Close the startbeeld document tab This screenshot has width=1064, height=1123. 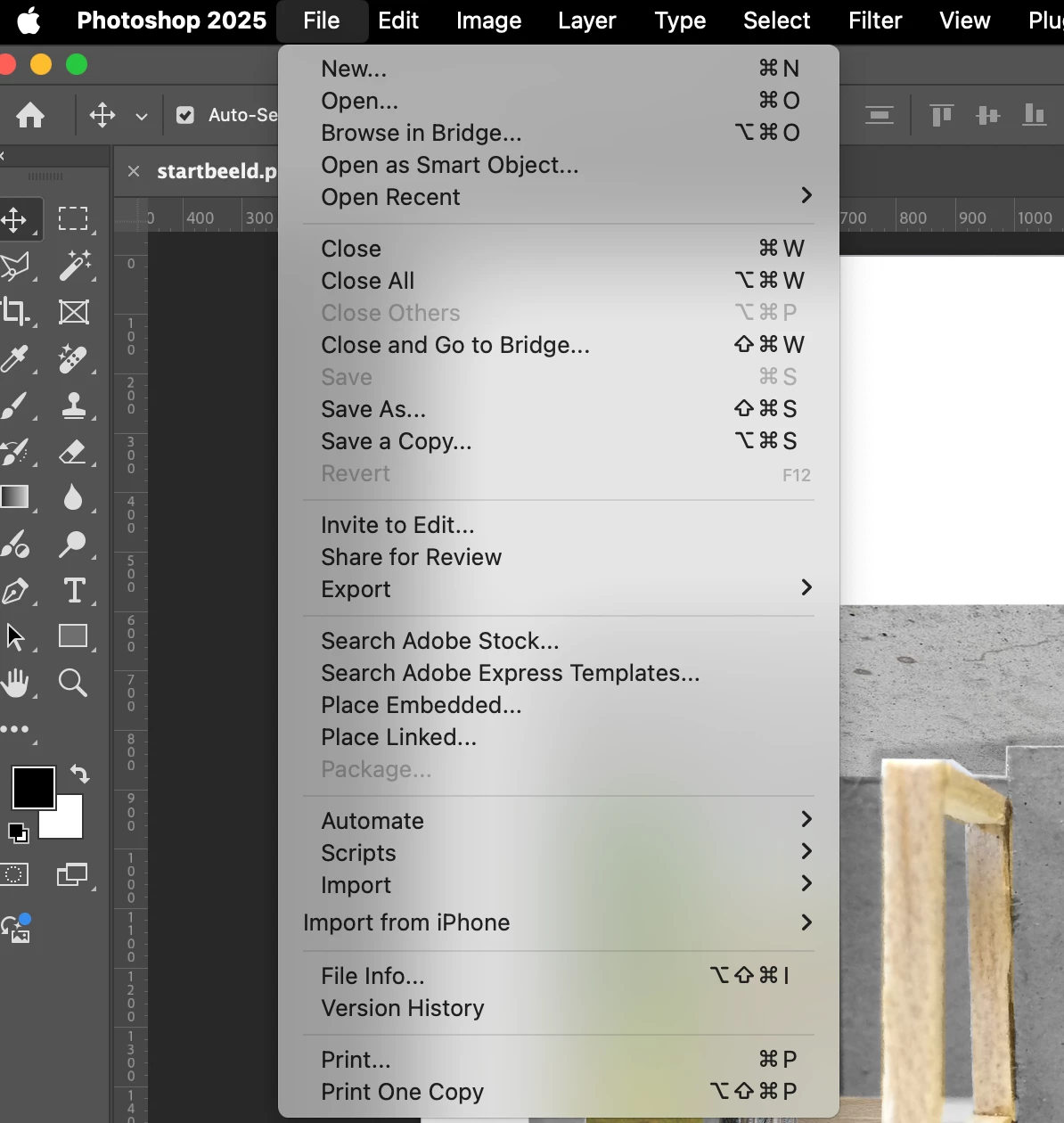[134, 171]
